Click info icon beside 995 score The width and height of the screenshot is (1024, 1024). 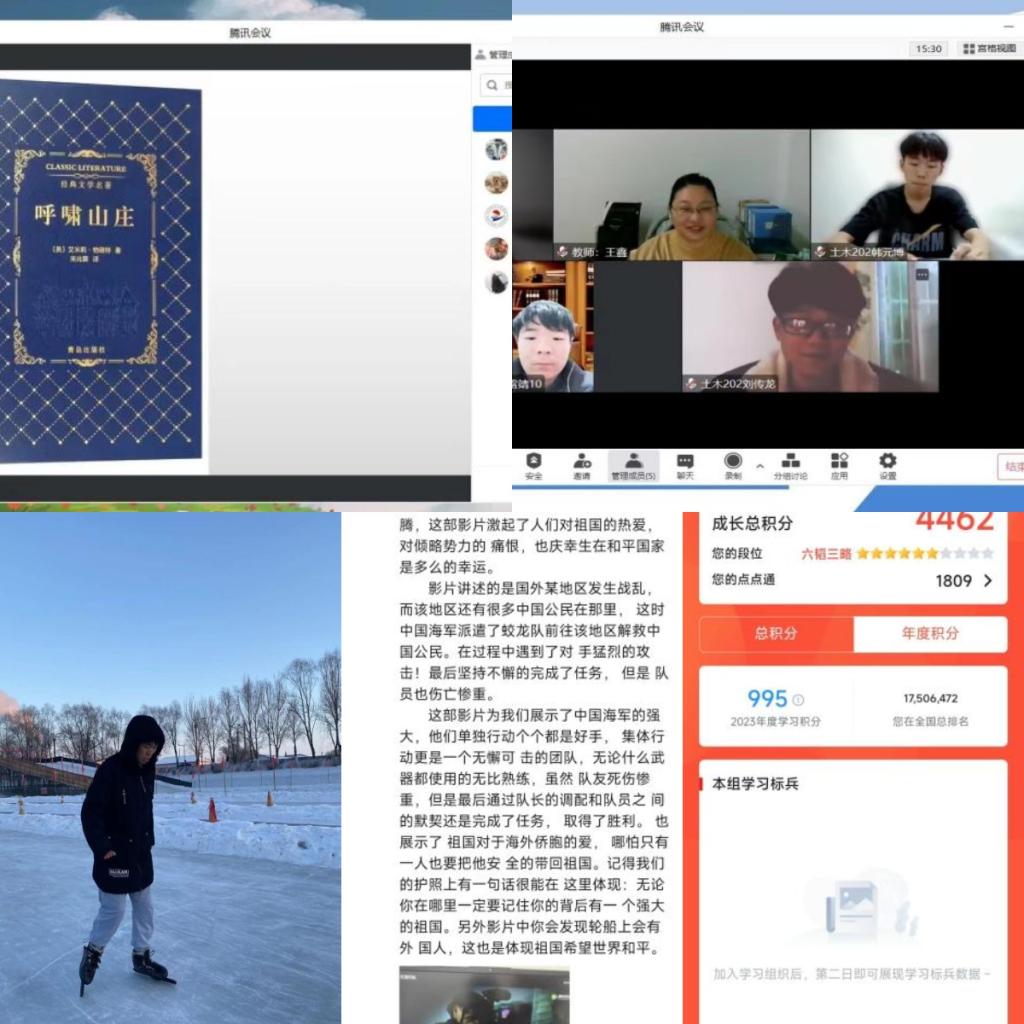798,700
